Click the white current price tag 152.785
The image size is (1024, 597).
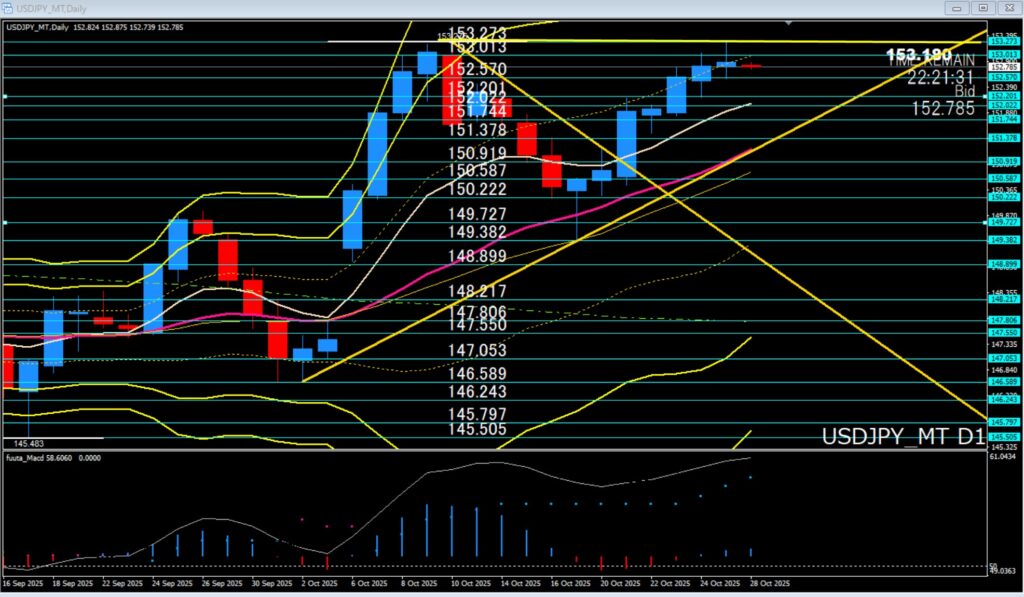click(x=1003, y=67)
